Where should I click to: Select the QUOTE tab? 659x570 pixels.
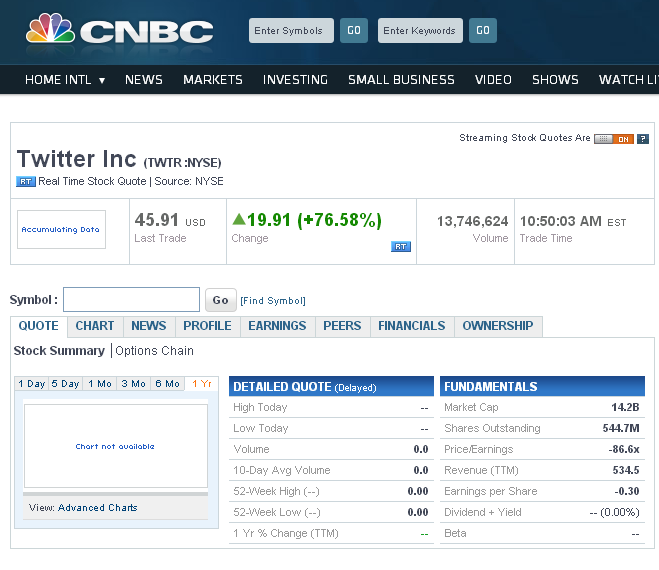point(39,326)
